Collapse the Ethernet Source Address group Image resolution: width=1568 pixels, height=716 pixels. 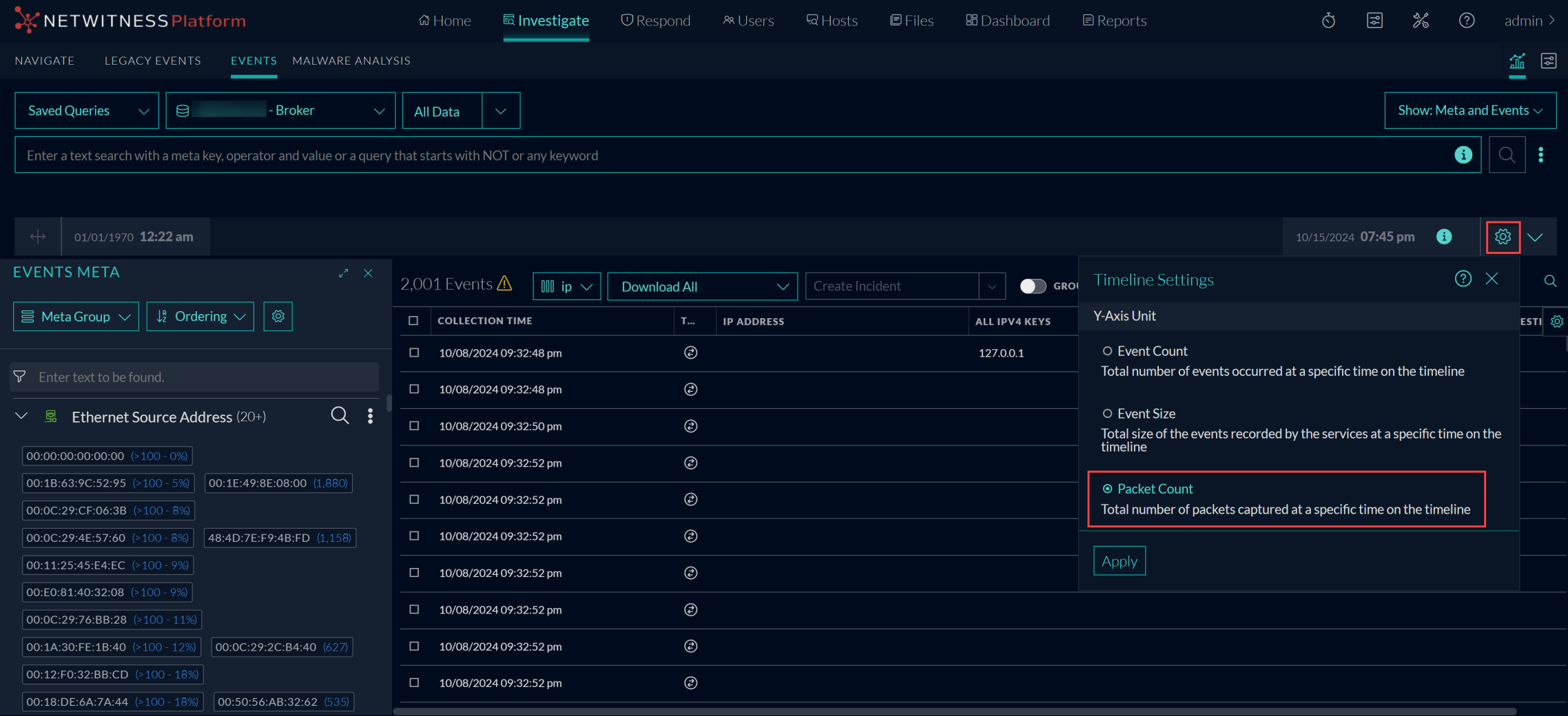[x=21, y=416]
